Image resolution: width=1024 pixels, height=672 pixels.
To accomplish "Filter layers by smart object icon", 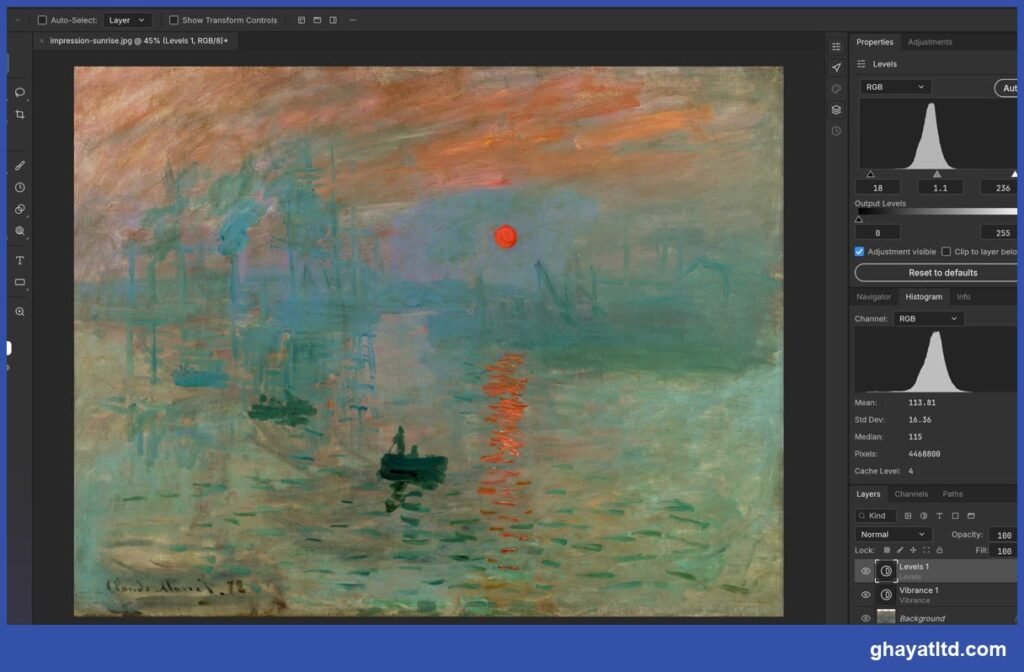I will (970, 516).
